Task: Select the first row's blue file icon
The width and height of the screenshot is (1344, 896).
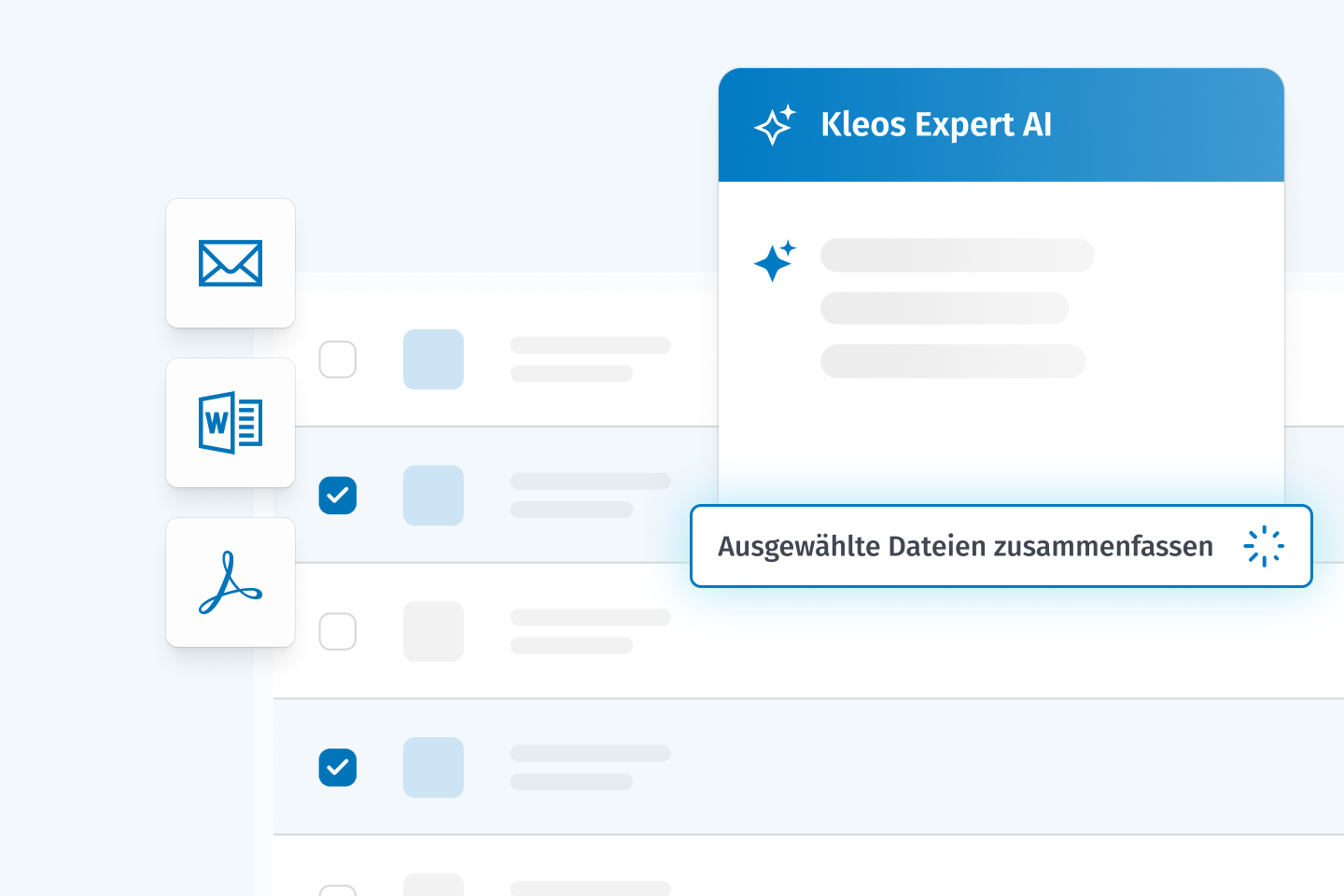Action: tap(433, 359)
